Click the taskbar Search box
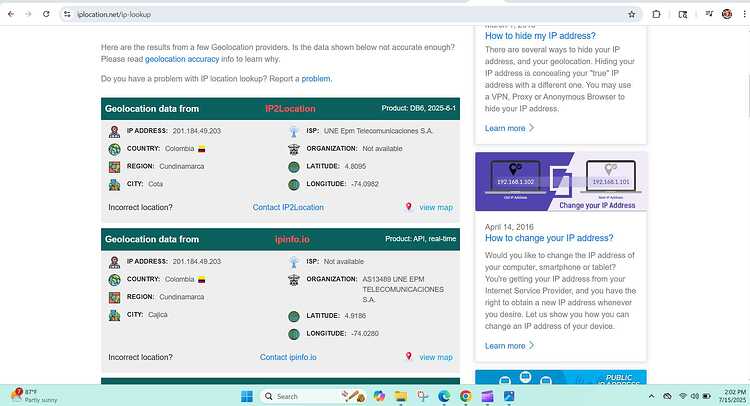This screenshot has height=406, width=750. tap(299, 396)
